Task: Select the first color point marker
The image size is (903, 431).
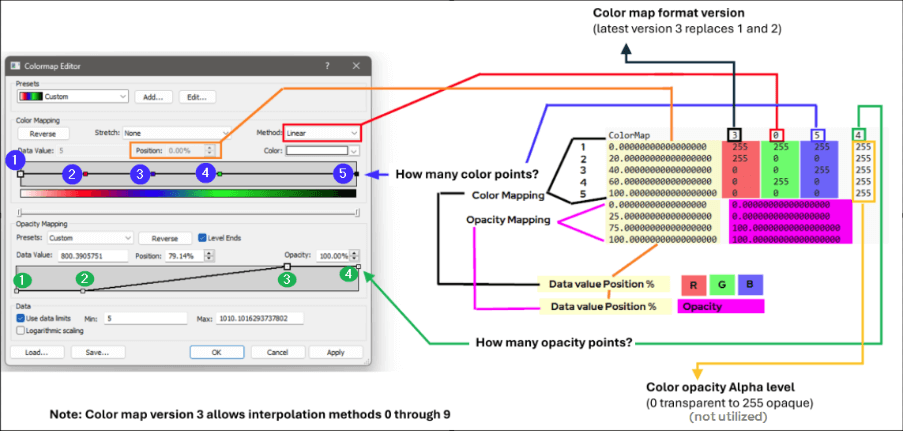Action: coord(21,174)
